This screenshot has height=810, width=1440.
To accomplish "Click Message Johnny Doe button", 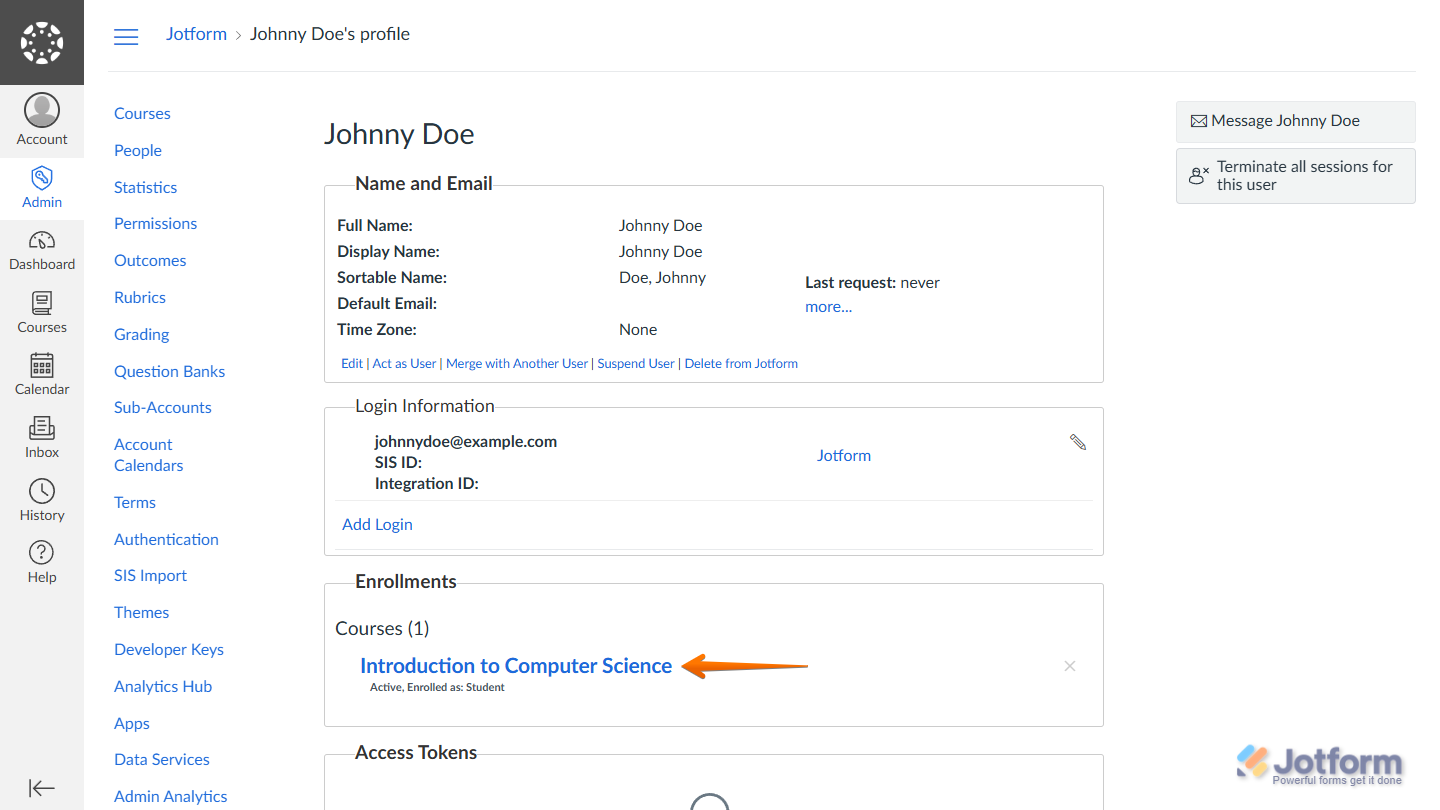I will [x=1296, y=121].
